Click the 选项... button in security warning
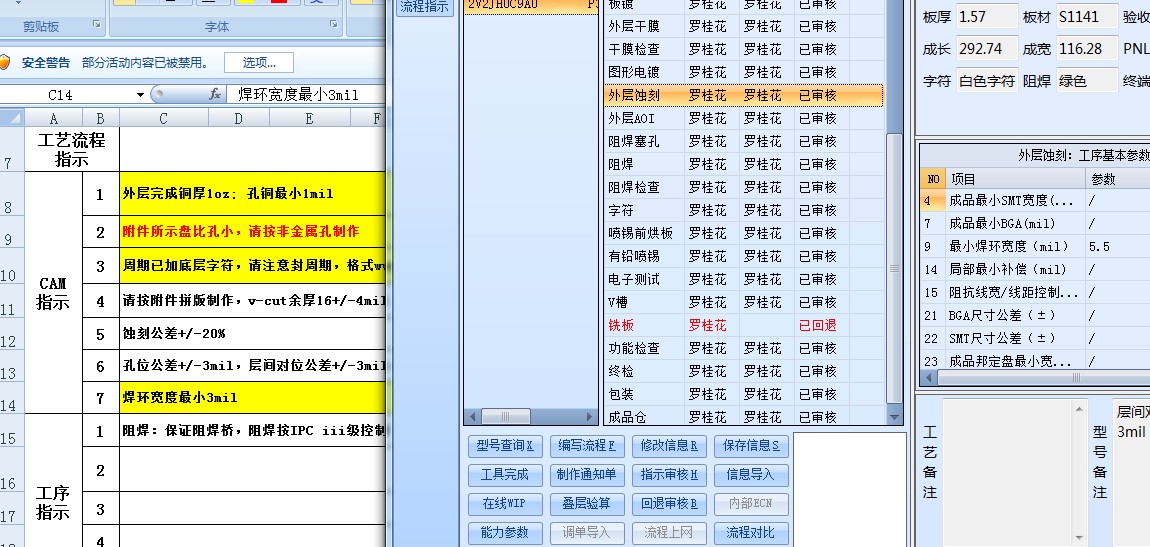 coord(259,63)
